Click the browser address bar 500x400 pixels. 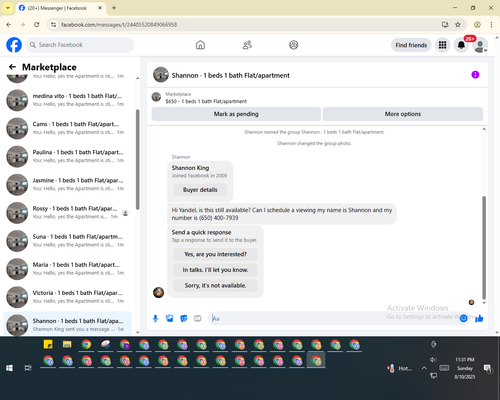tap(247, 25)
